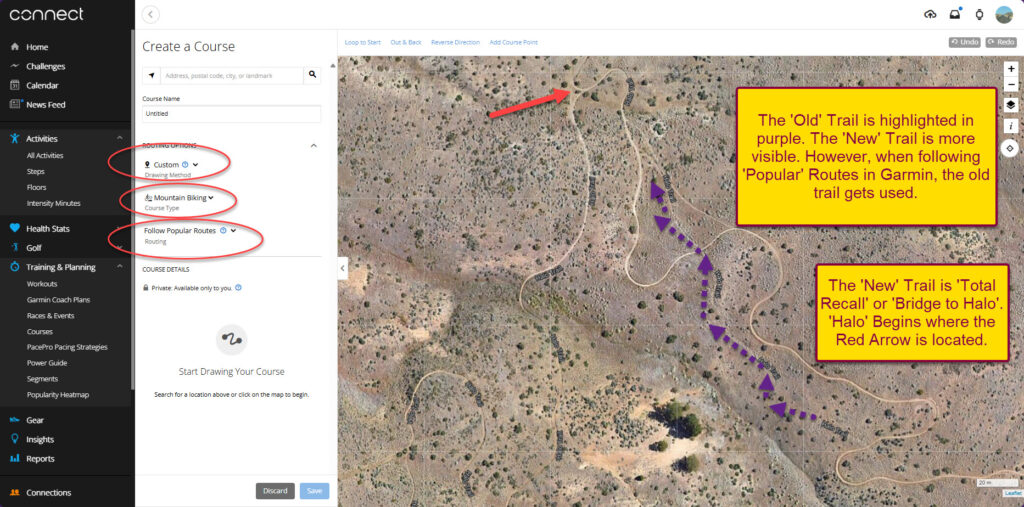Open Workouts under Training & Planning
Viewport: 1024px width, 507px height.
[x=42, y=284]
